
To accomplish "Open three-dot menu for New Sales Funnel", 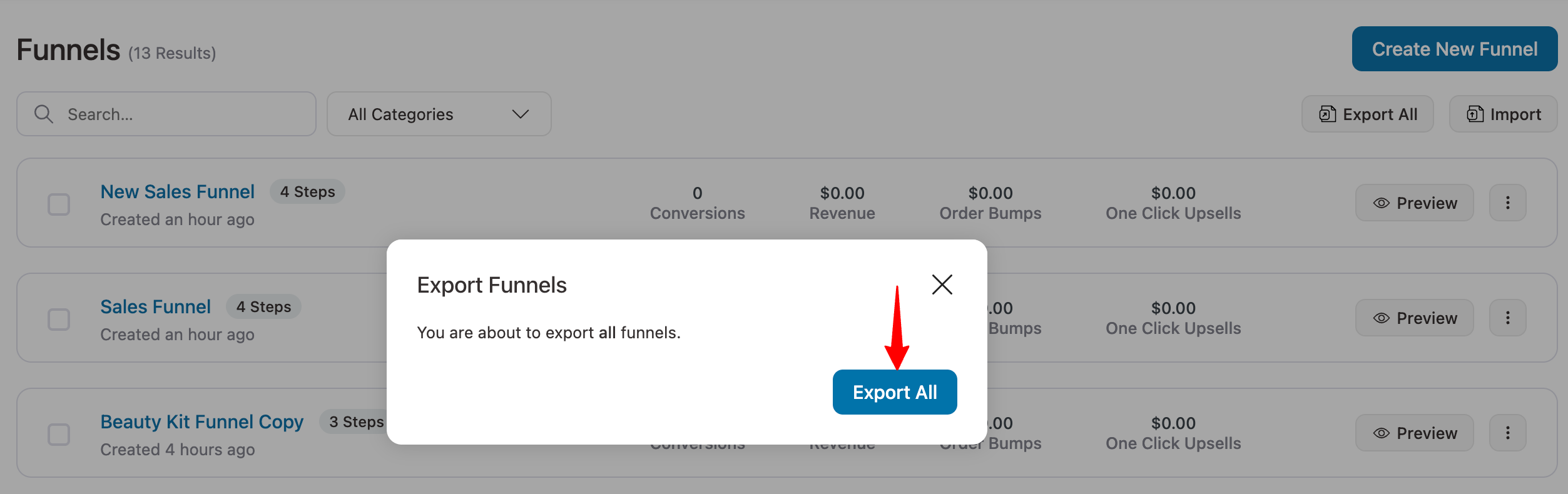I will pyautogui.click(x=1508, y=203).
